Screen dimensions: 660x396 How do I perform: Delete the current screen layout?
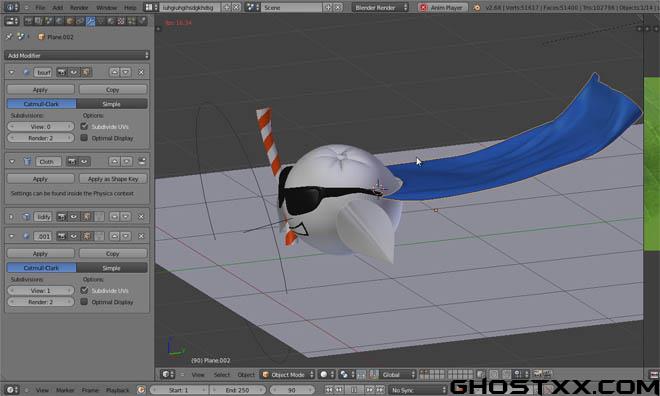[236, 7]
